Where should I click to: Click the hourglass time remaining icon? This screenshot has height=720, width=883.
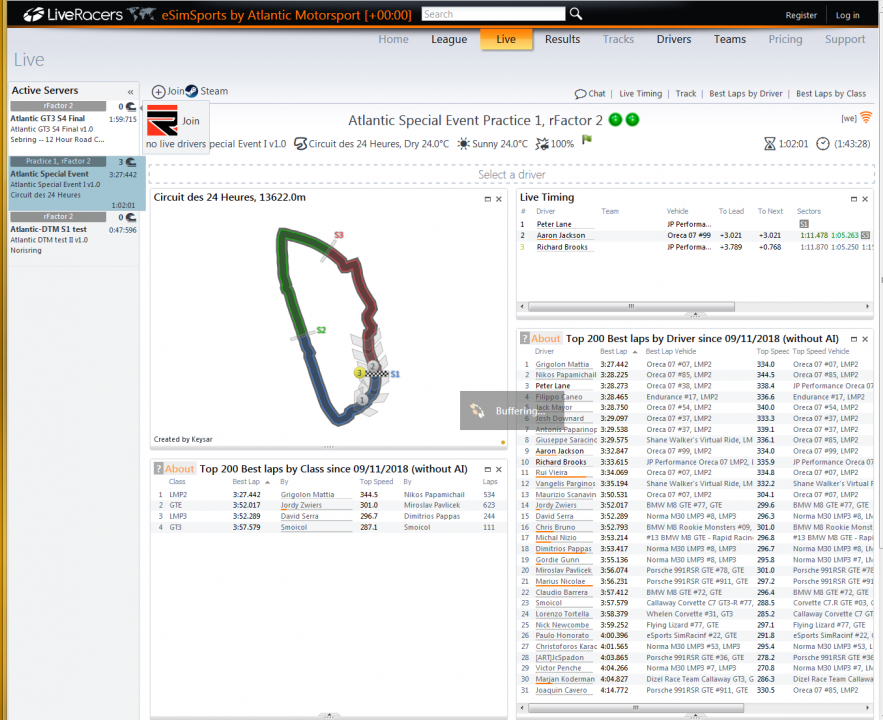[769, 144]
